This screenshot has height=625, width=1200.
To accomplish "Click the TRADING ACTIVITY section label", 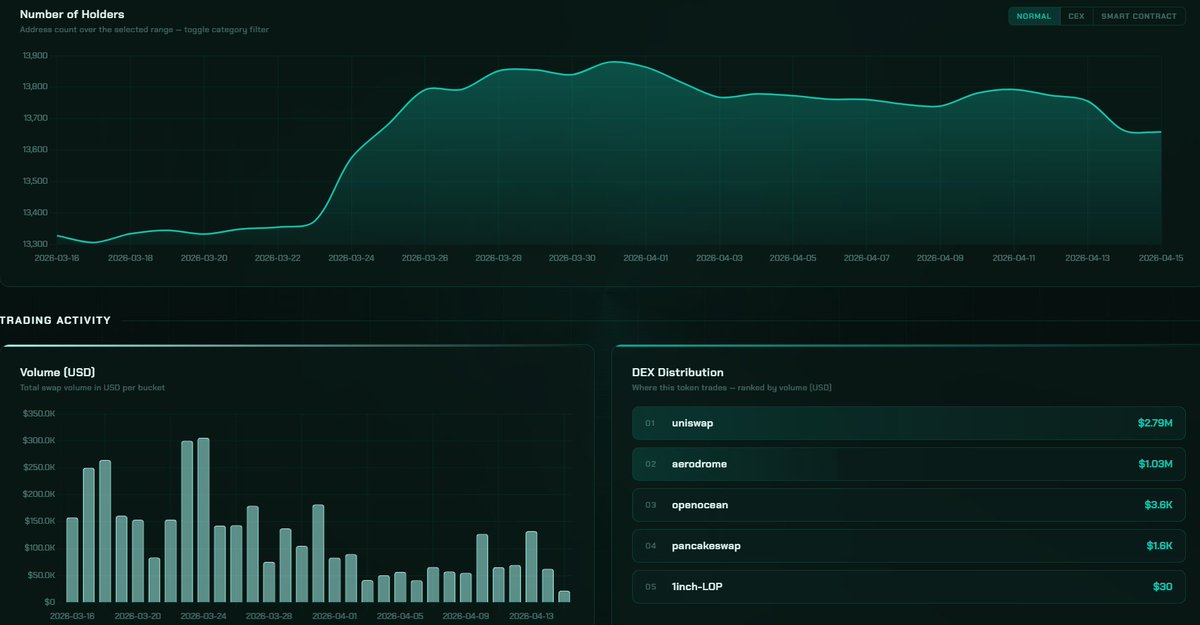I will point(56,320).
